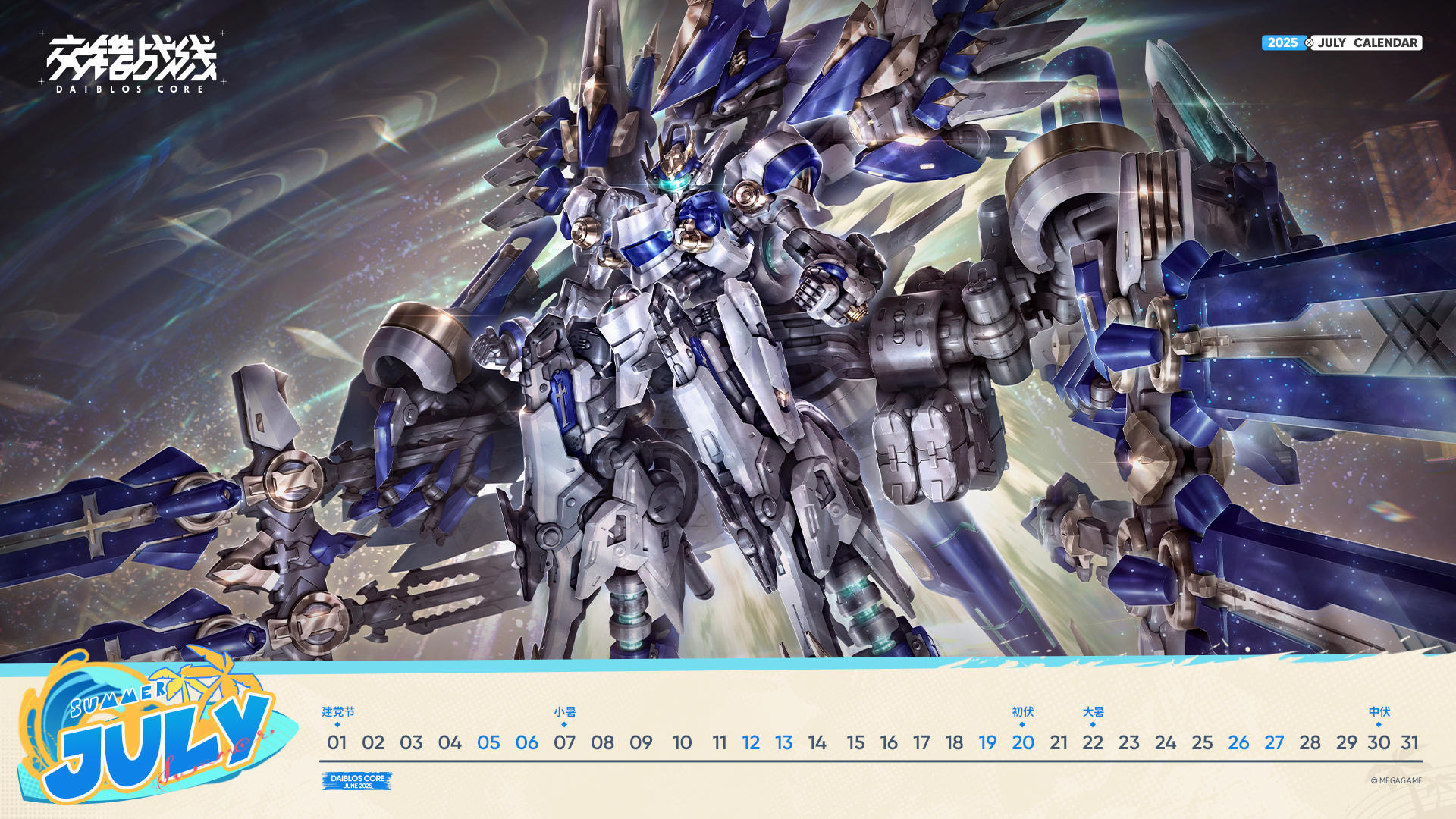Click the blue 2025 year badge
Viewport: 1456px width, 819px height.
tap(1282, 42)
